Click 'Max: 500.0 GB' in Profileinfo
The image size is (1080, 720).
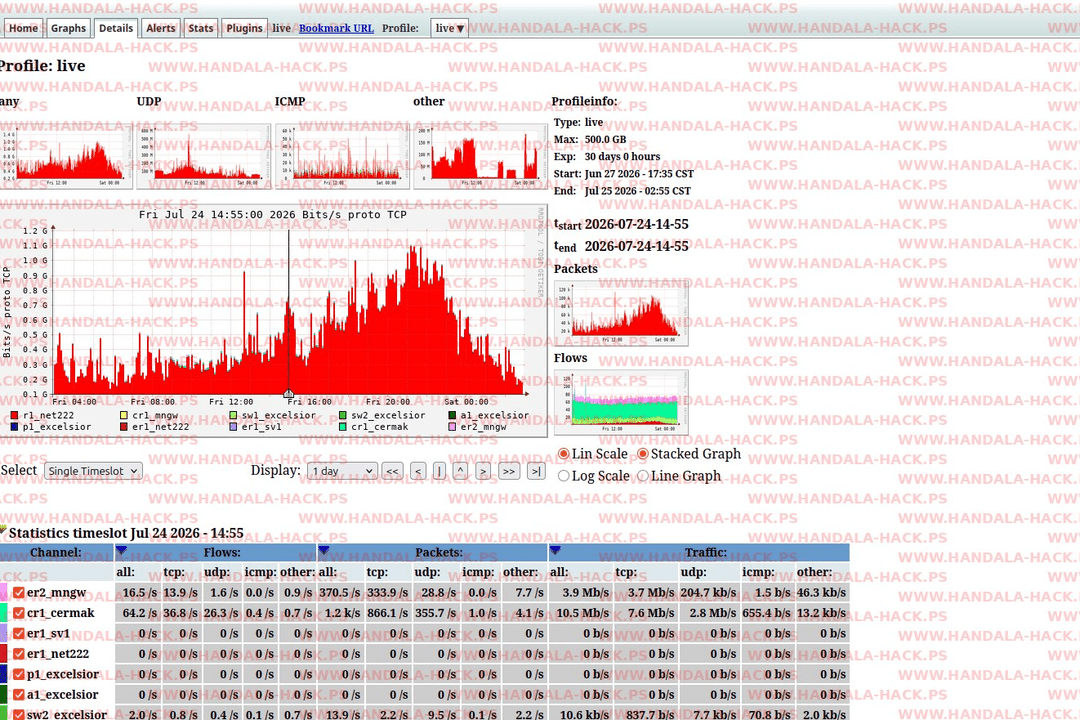click(x=590, y=139)
